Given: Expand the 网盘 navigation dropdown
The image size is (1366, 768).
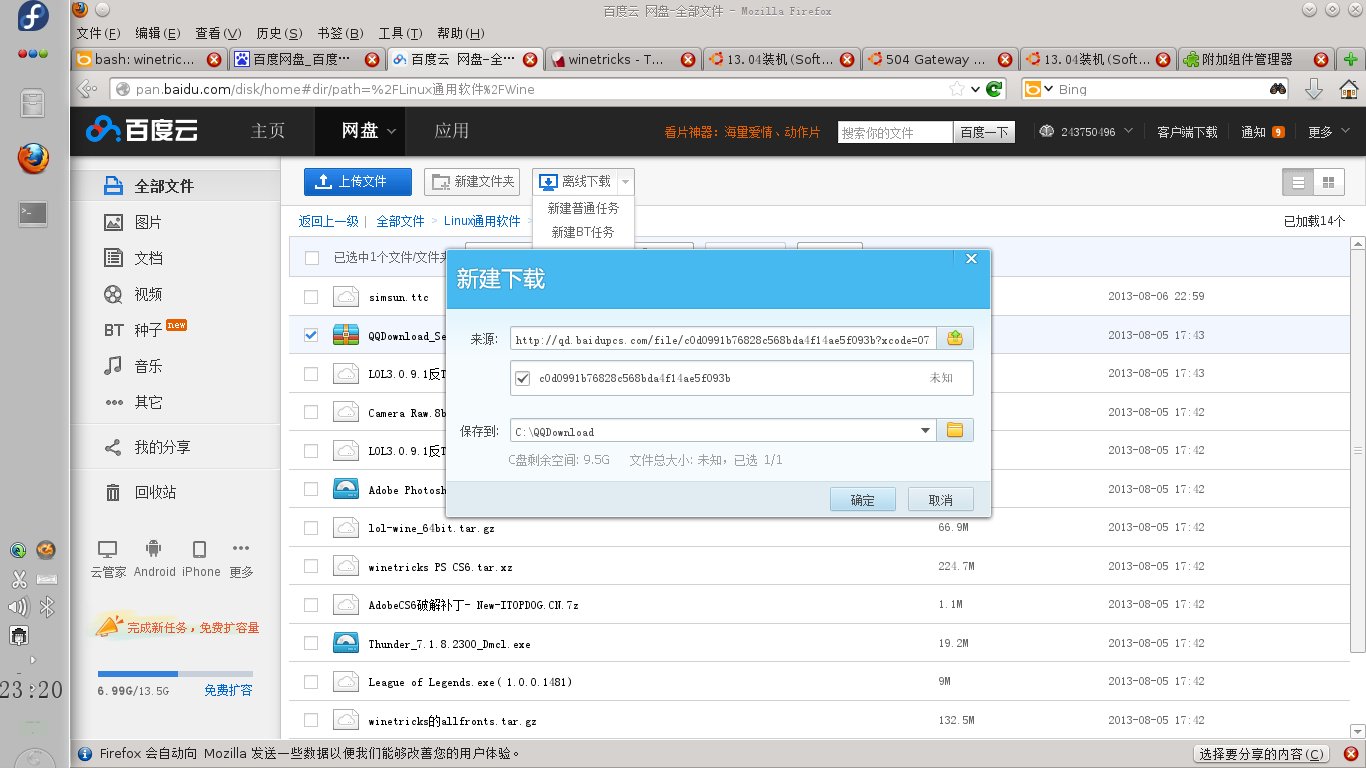Looking at the screenshot, I should click(x=391, y=131).
